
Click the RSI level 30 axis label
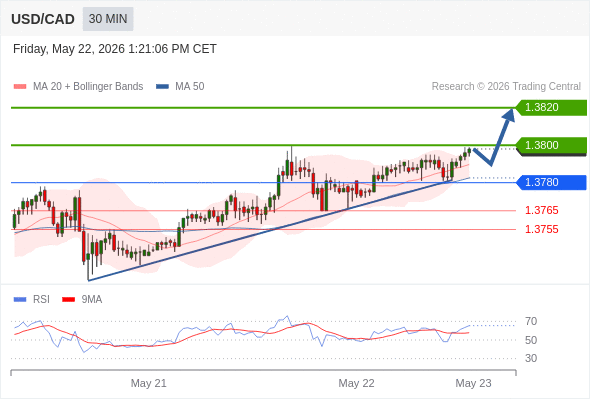(x=531, y=358)
